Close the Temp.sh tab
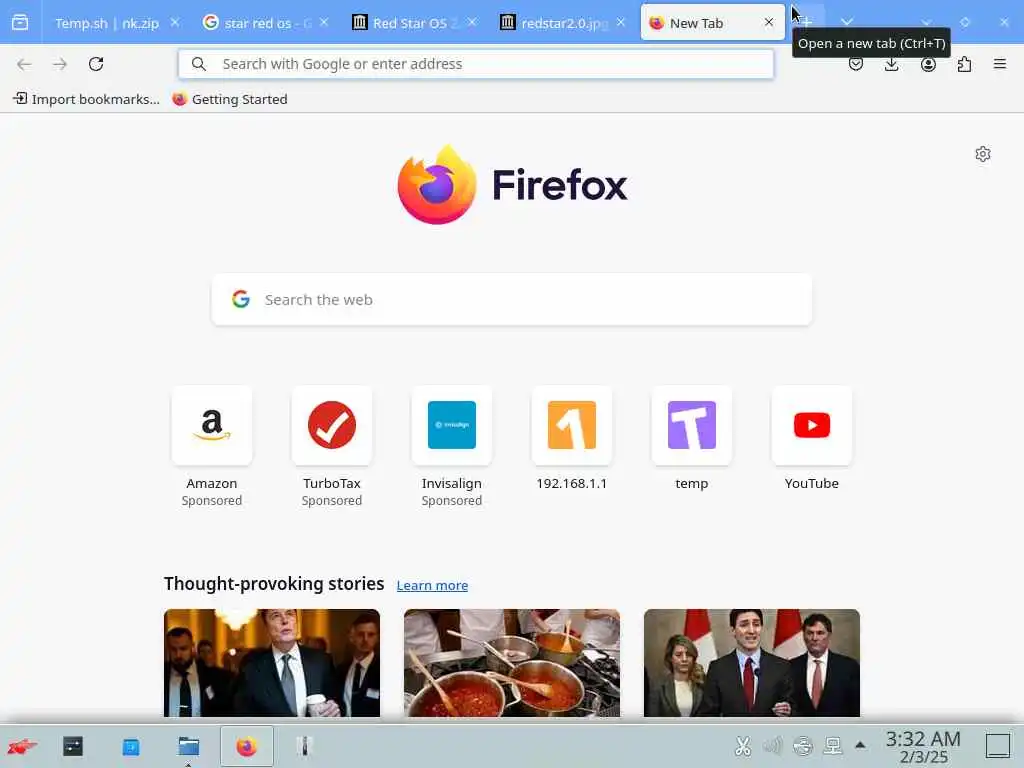 [x=174, y=22]
